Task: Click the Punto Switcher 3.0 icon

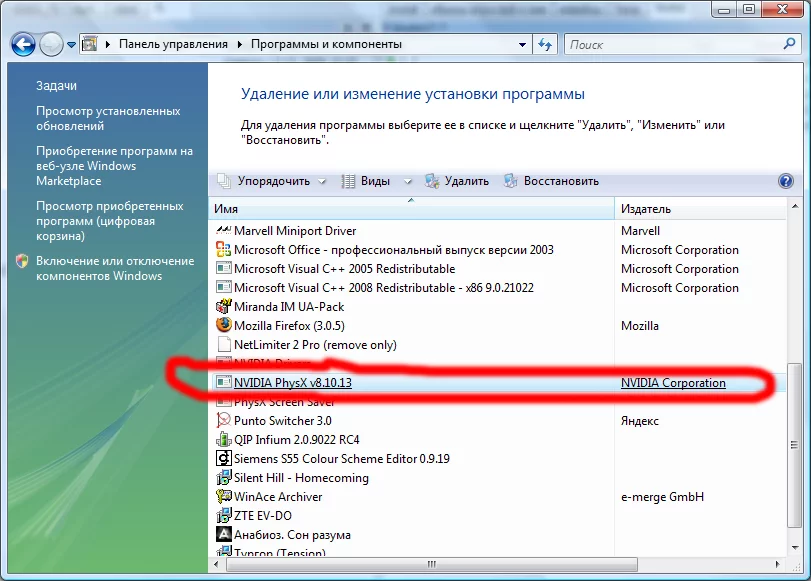Action: (x=223, y=420)
